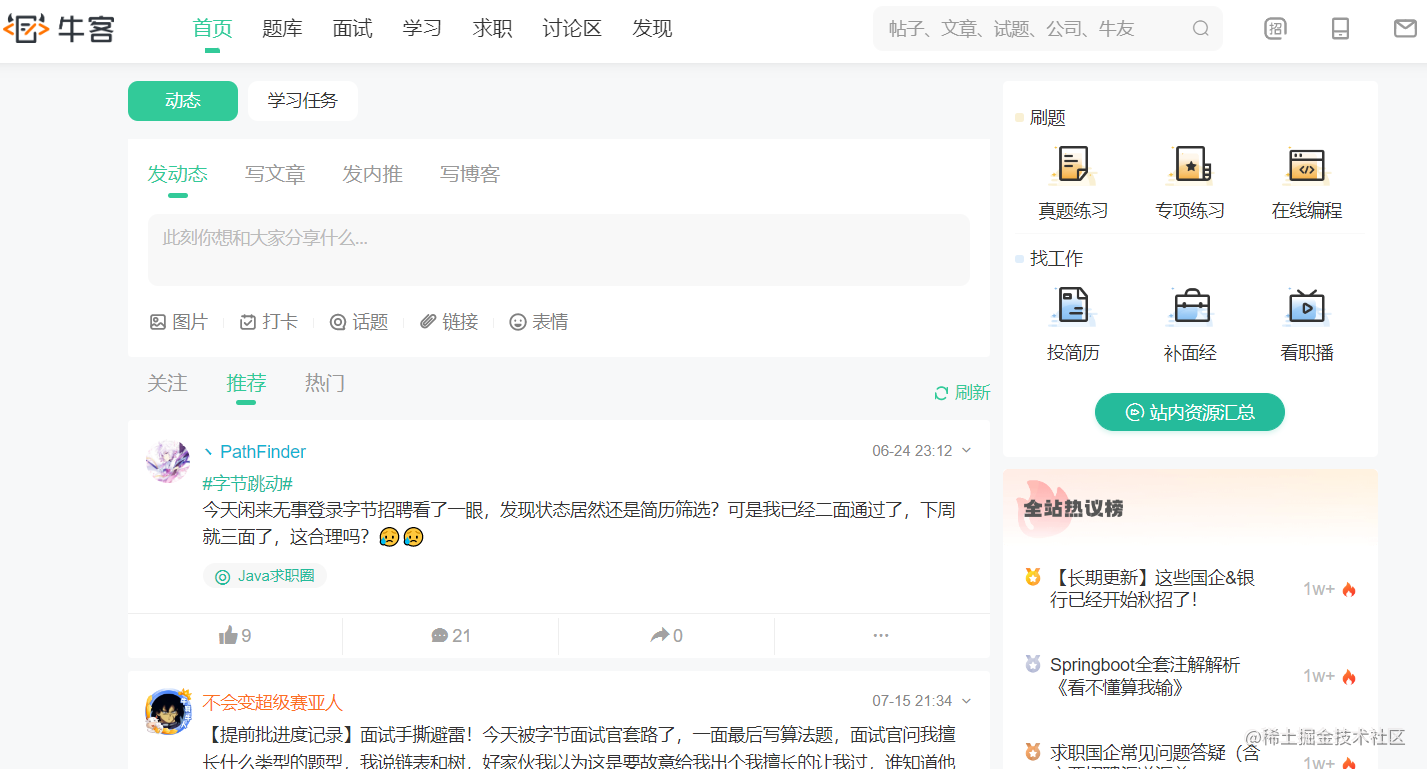This screenshot has height=769, width=1427.
Task: Open hot topic 这些国企&银行已经开始秋招了
Action: [x=1152, y=589]
